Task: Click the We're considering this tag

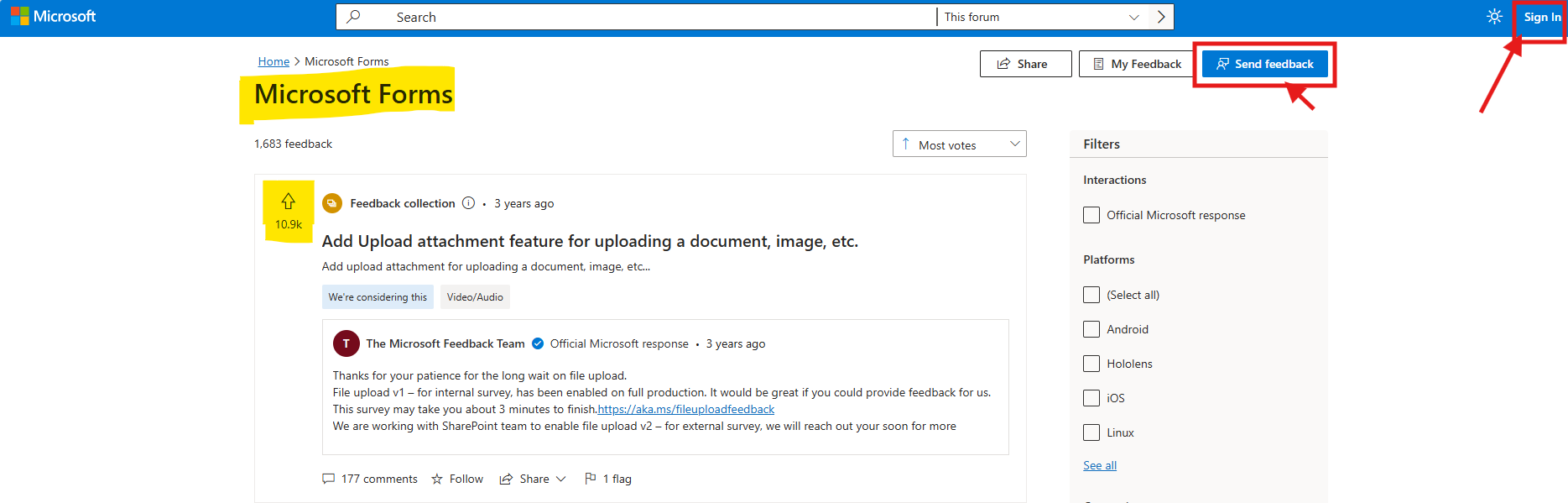Action: tap(378, 297)
